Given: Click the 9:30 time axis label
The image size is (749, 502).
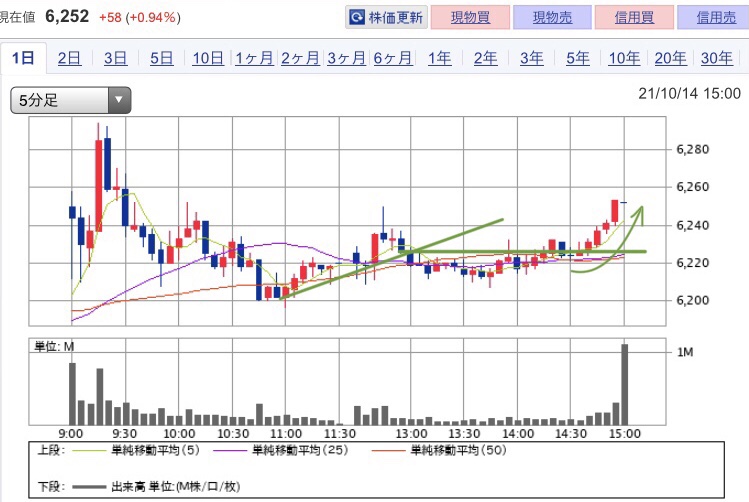Looking at the screenshot, I should pos(125,434).
